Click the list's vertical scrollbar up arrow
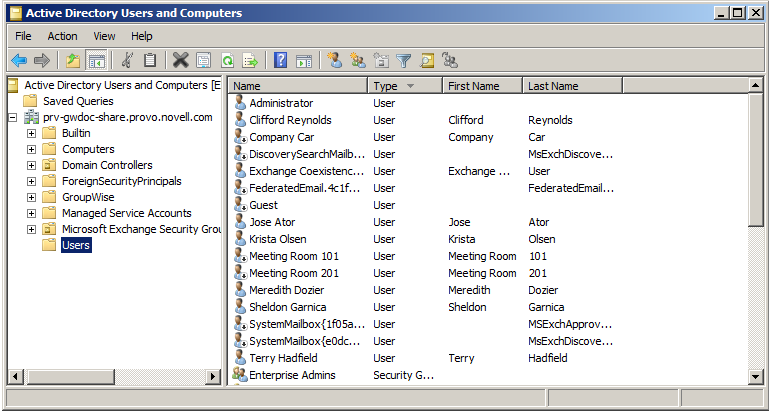 [755, 85]
